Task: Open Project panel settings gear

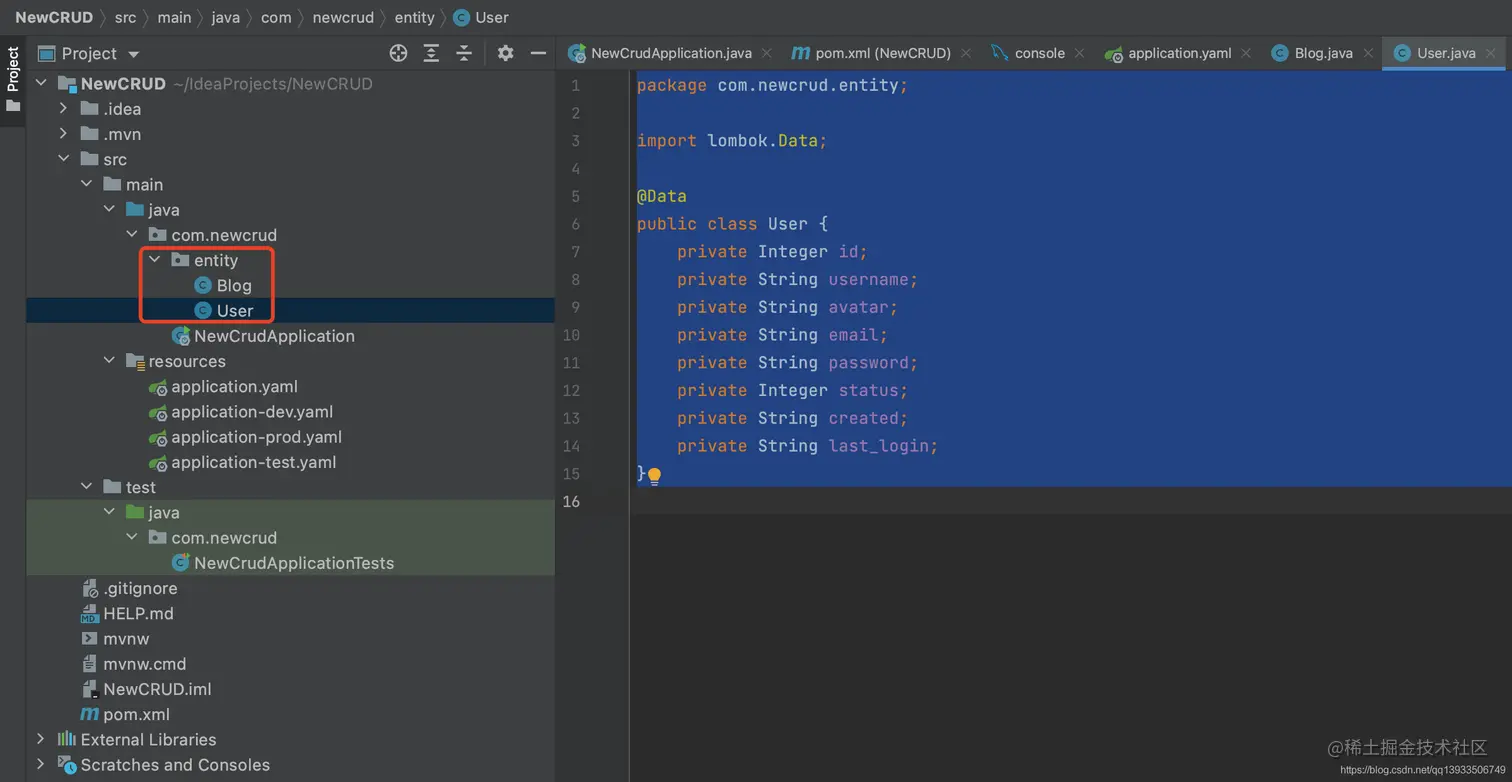Action: 505,53
